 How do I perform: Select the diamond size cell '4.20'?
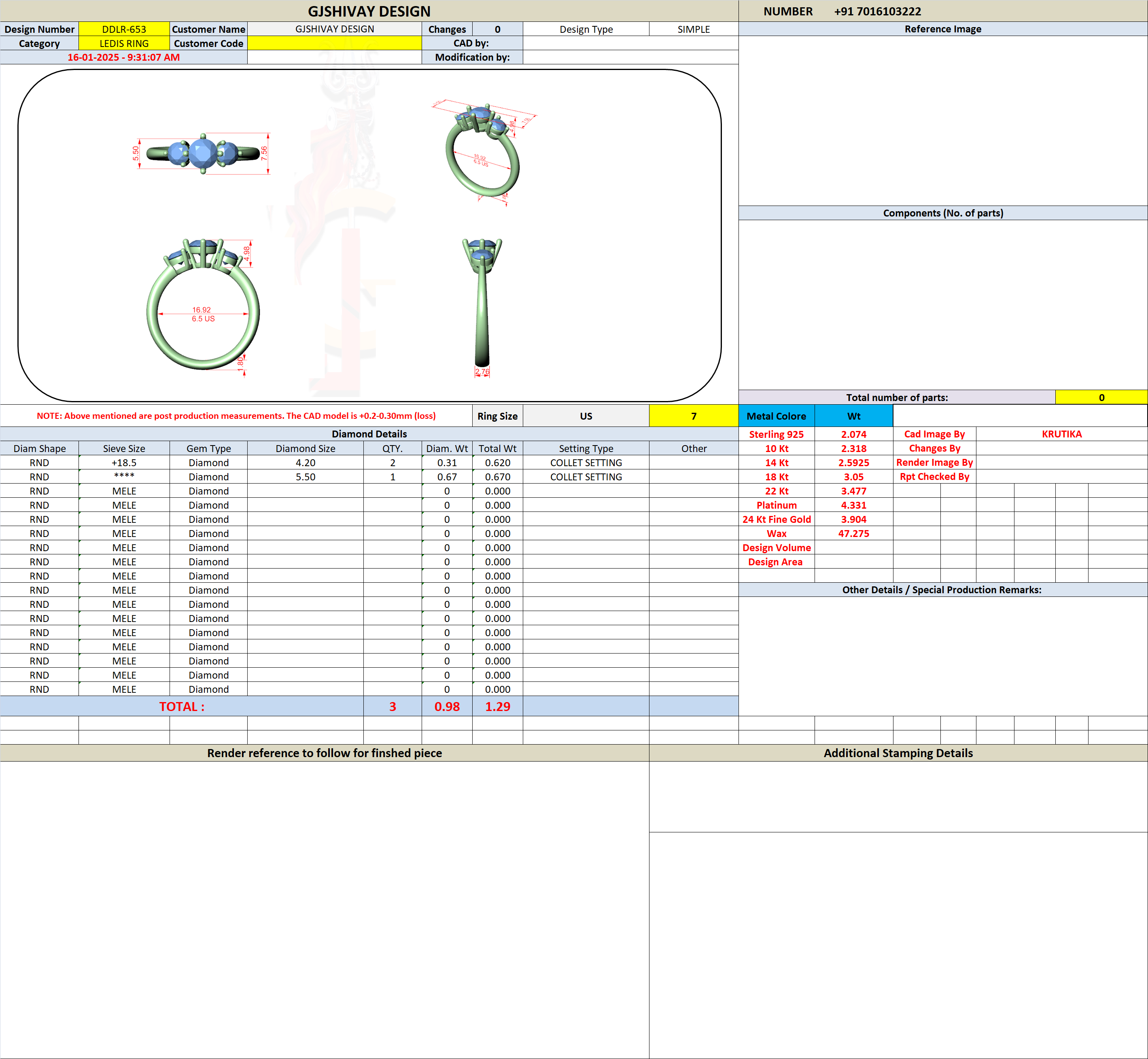pos(306,463)
